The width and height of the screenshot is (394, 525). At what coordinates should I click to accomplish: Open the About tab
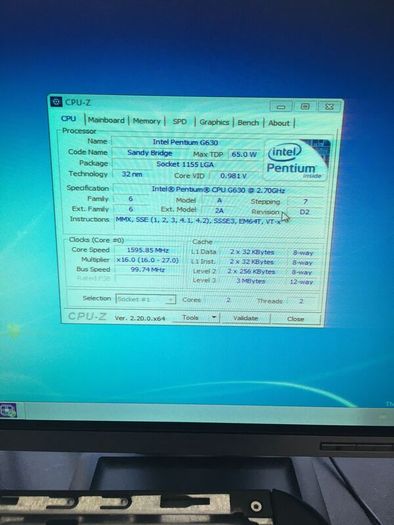click(279, 123)
